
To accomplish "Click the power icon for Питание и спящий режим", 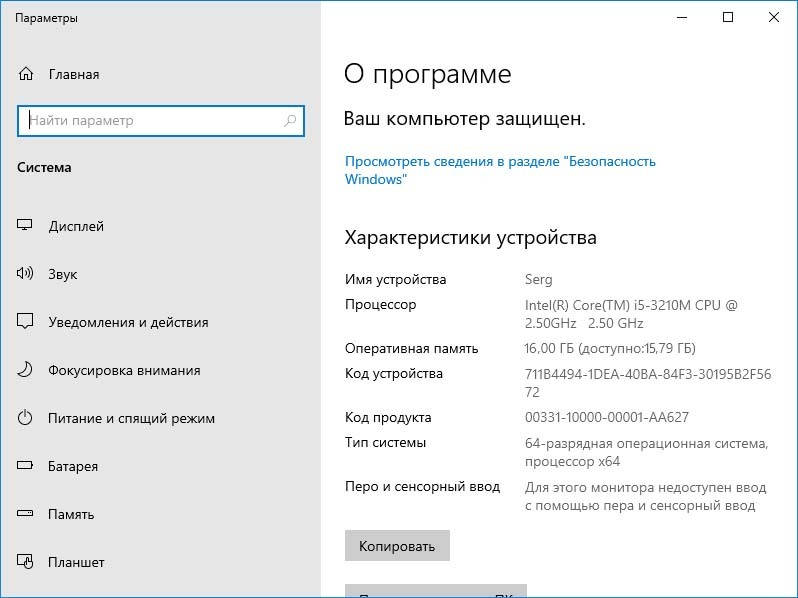I will tap(26, 418).
